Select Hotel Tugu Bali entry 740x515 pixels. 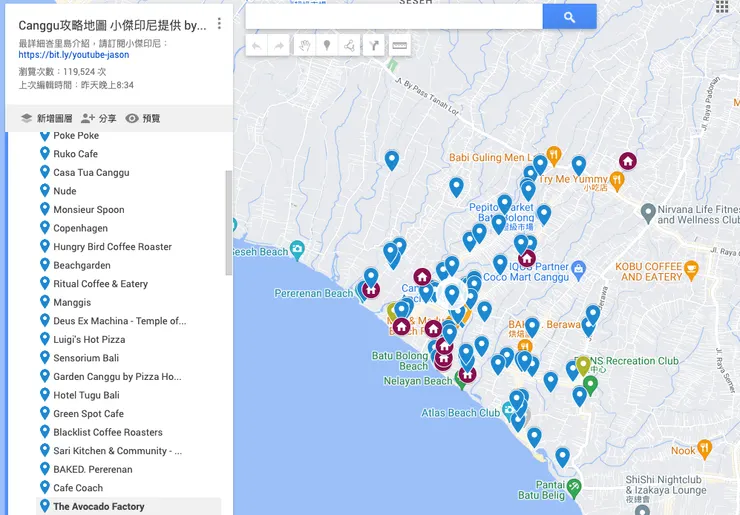click(x=86, y=395)
